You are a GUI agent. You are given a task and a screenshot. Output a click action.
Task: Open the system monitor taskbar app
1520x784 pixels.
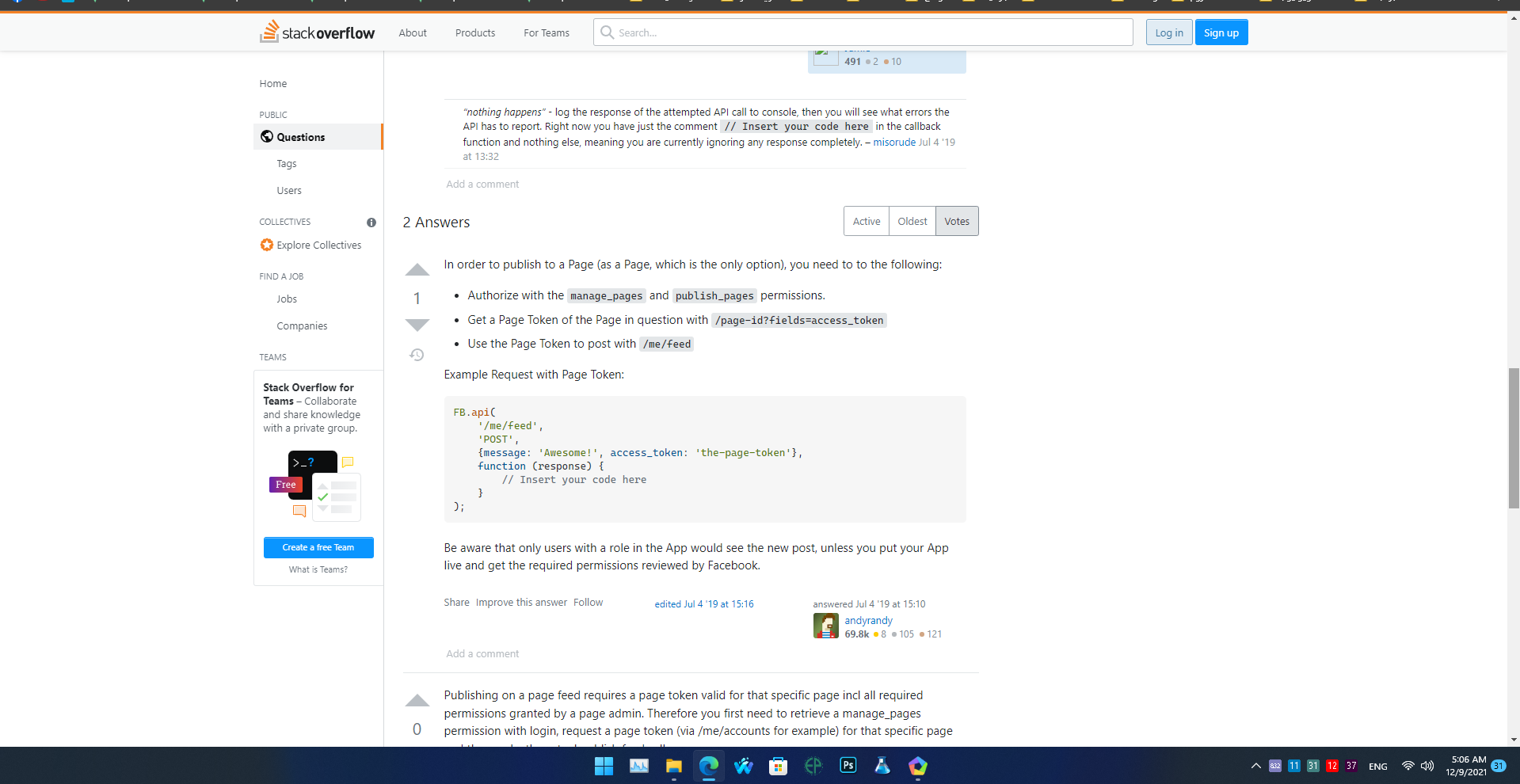[639, 766]
